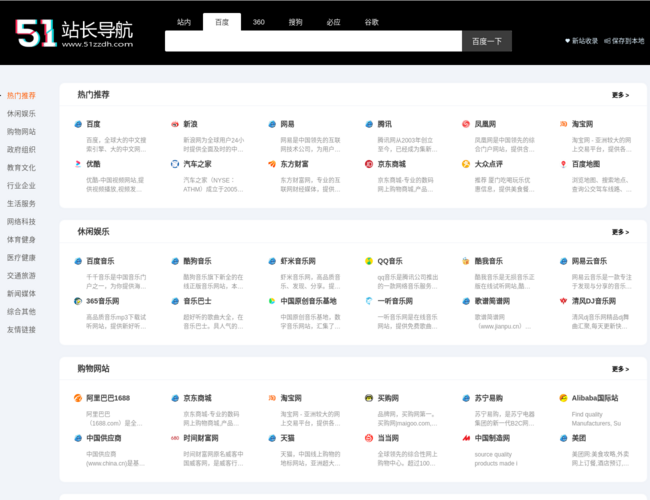Viewport: 650px width, 500px height.
Task: Choose the 必应 search tab
Action: (333, 22)
